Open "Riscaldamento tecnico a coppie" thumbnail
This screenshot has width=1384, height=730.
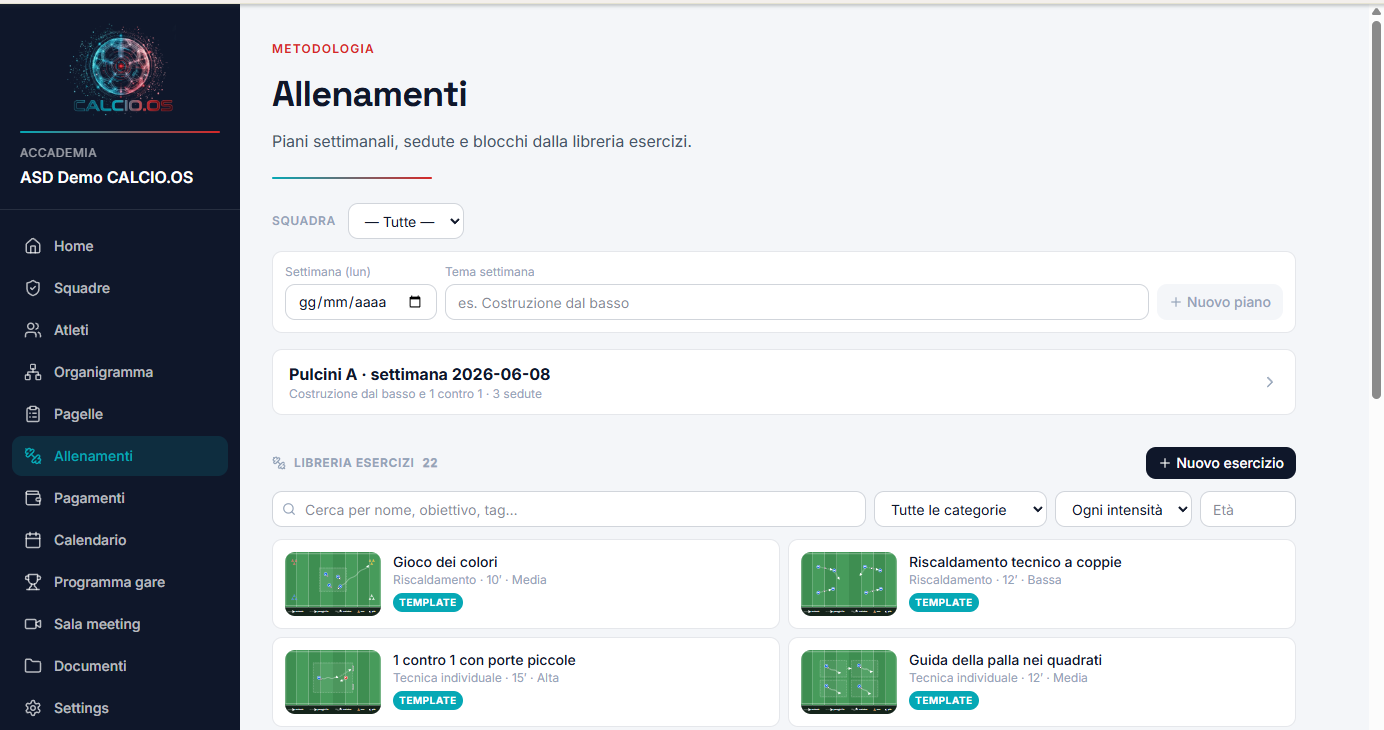click(x=849, y=584)
